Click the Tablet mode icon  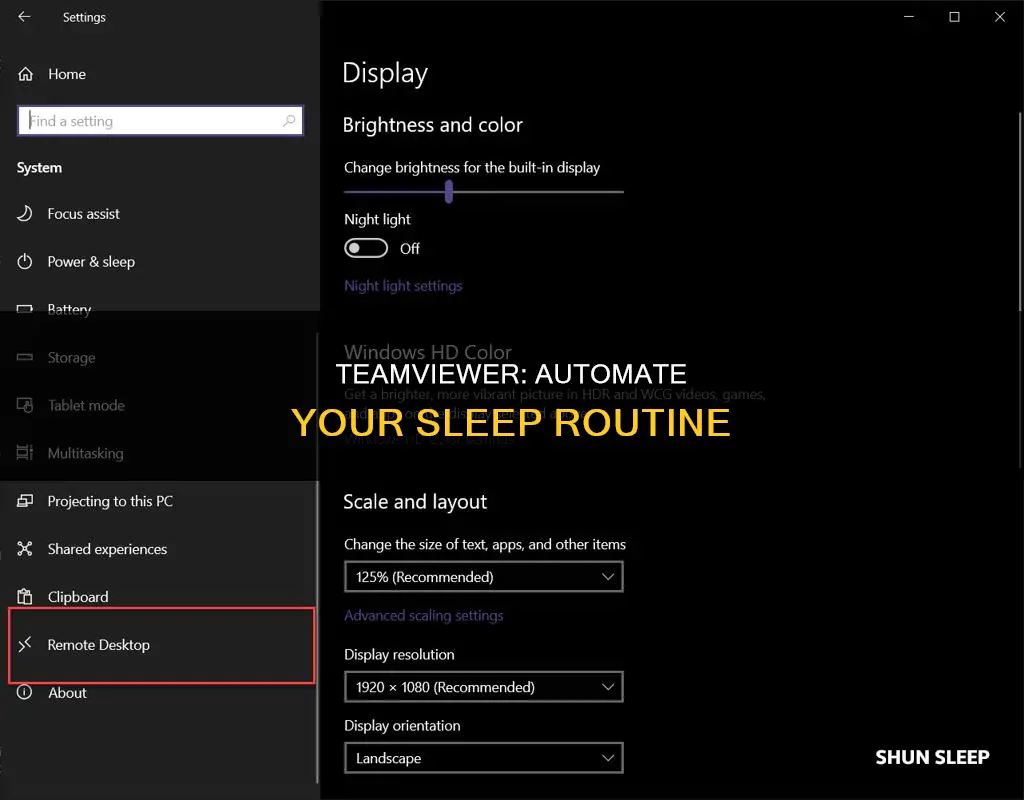pyautogui.click(x=25, y=406)
